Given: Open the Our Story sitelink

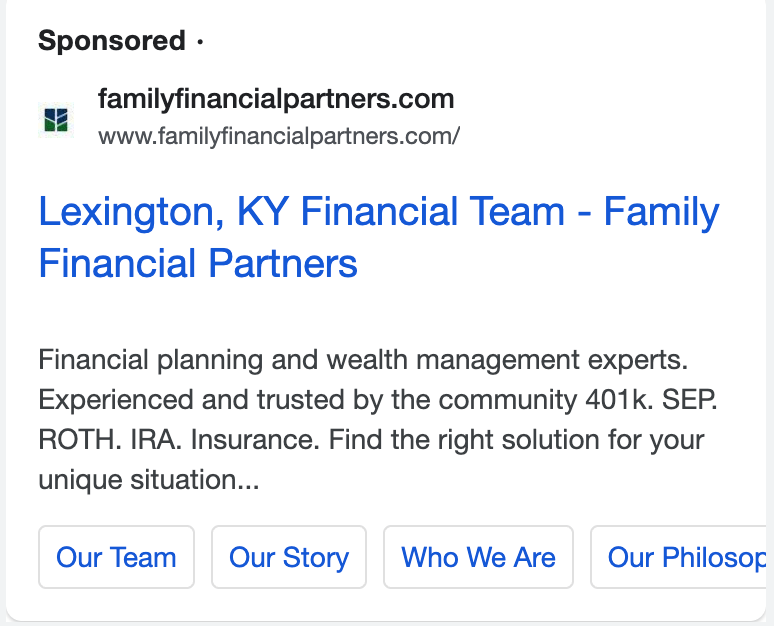Looking at the screenshot, I should [289, 557].
